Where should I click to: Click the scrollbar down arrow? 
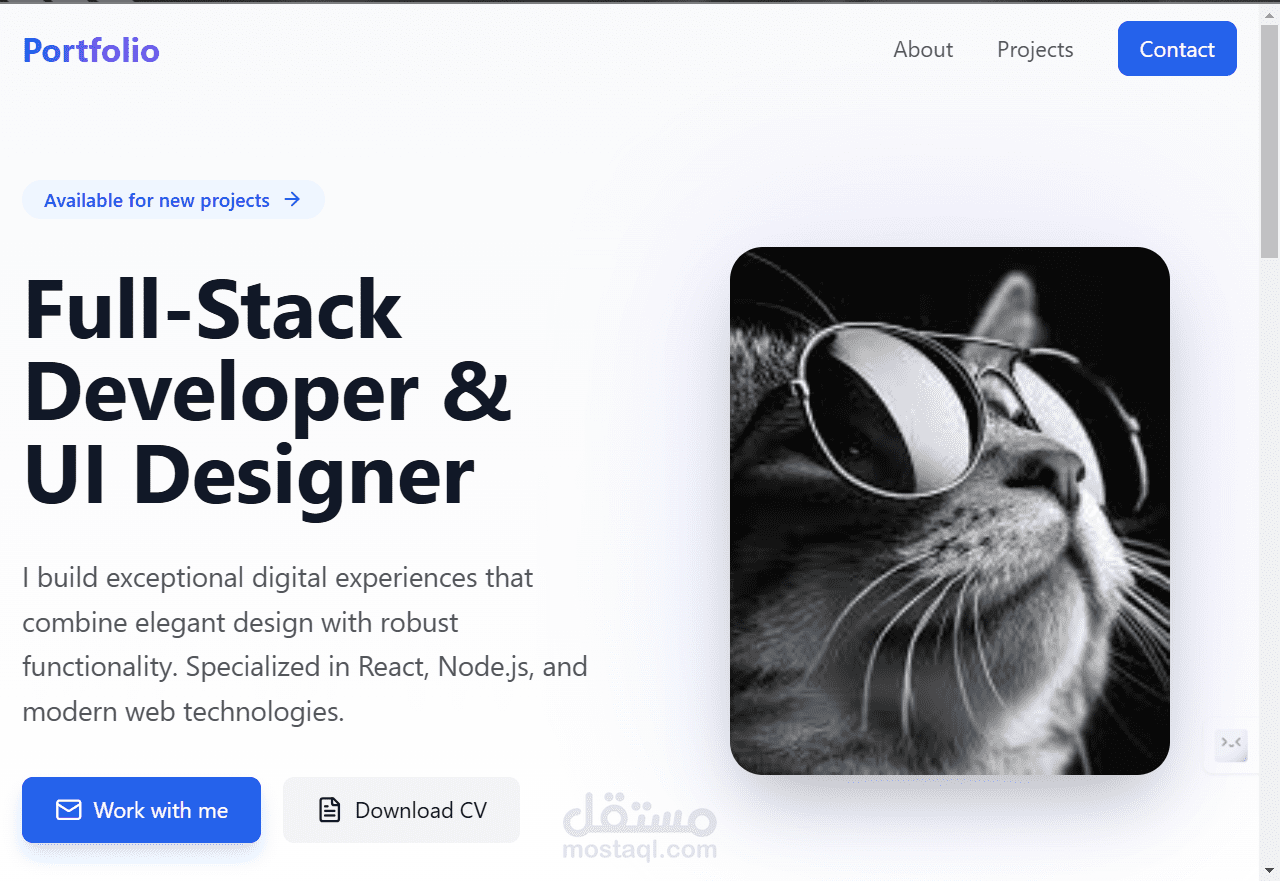click(x=1269, y=869)
